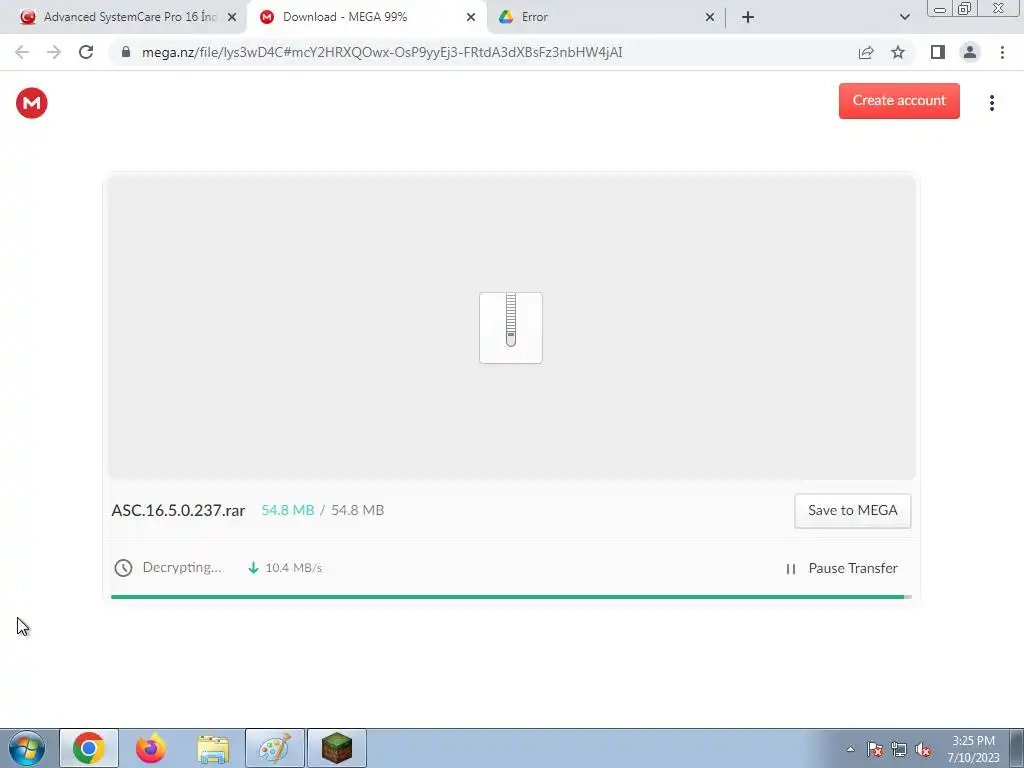The image size is (1024, 768).
Task: Launch Firefox from the taskbar
Action: point(151,748)
